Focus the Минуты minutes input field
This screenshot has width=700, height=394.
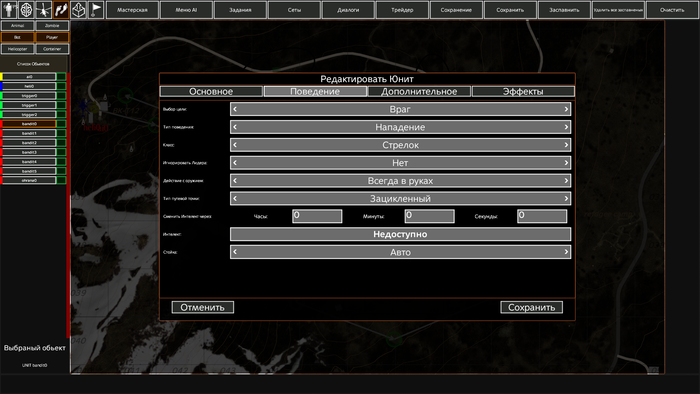[x=429, y=216]
